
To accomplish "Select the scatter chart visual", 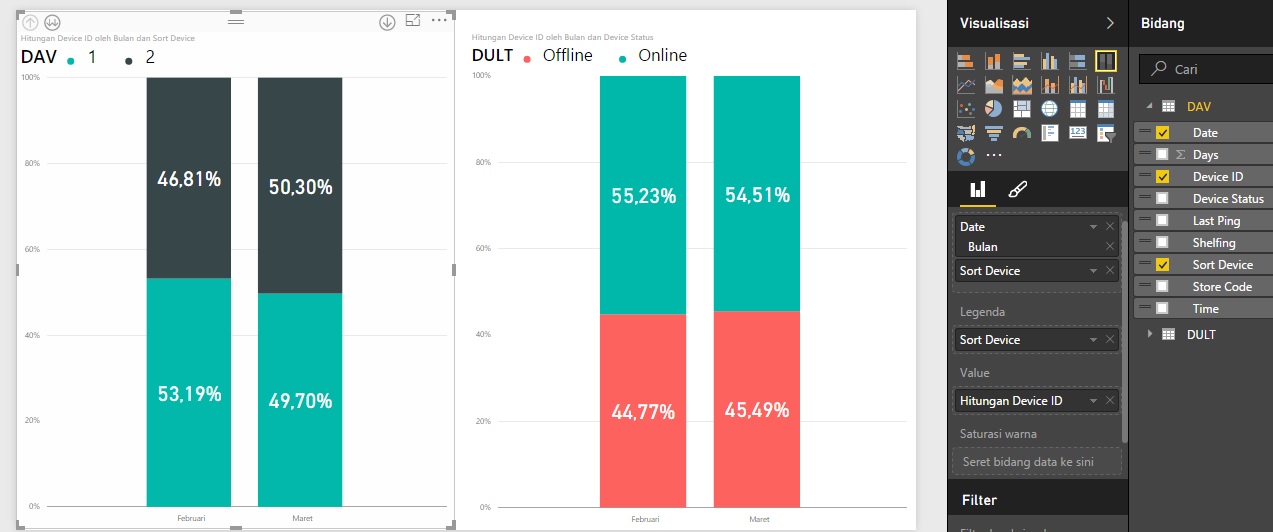I will tap(966, 109).
